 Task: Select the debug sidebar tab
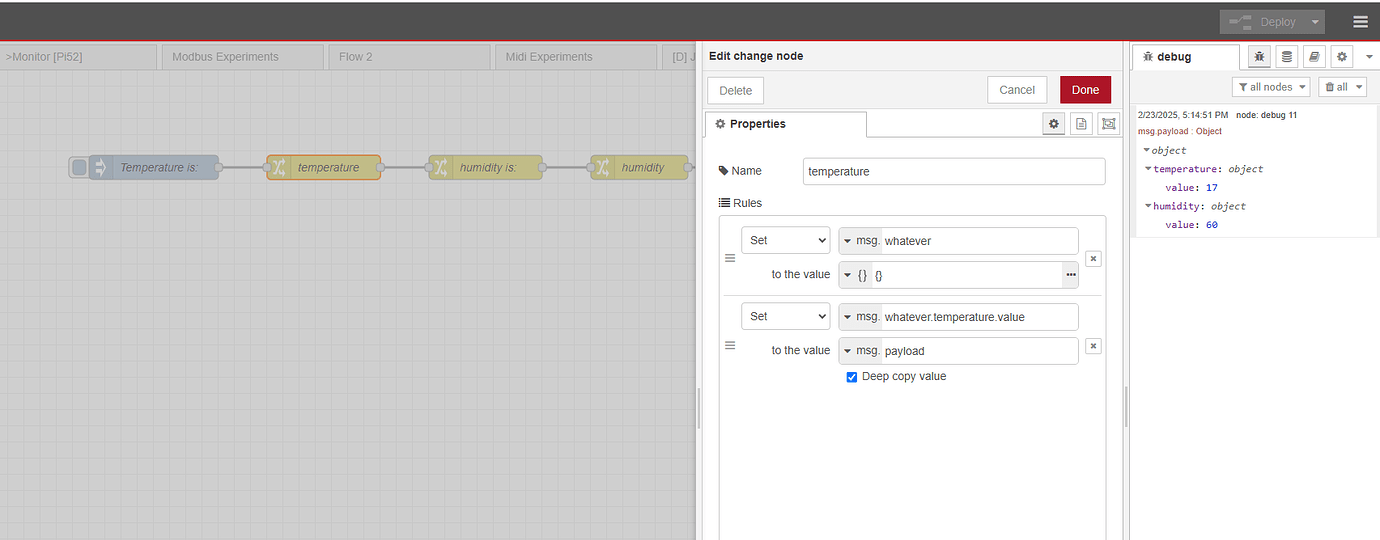(1186, 57)
